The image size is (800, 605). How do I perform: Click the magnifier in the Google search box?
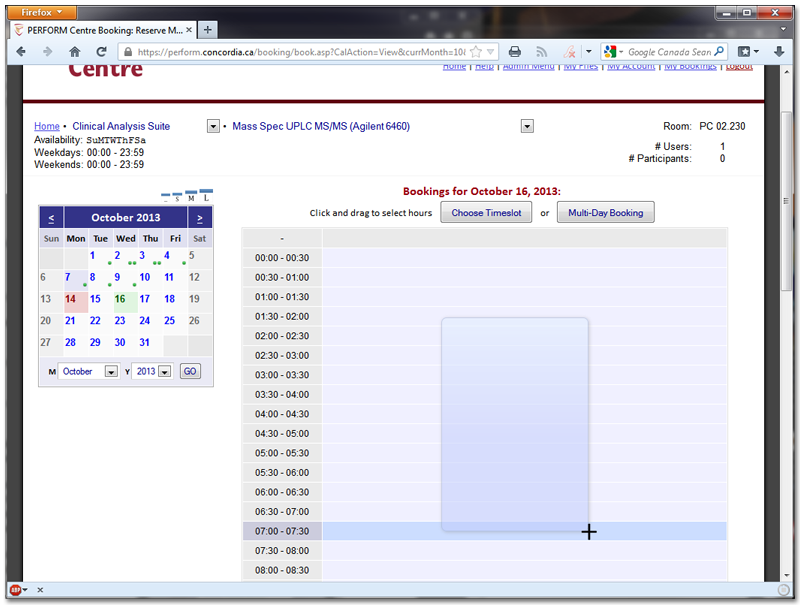pos(719,52)
